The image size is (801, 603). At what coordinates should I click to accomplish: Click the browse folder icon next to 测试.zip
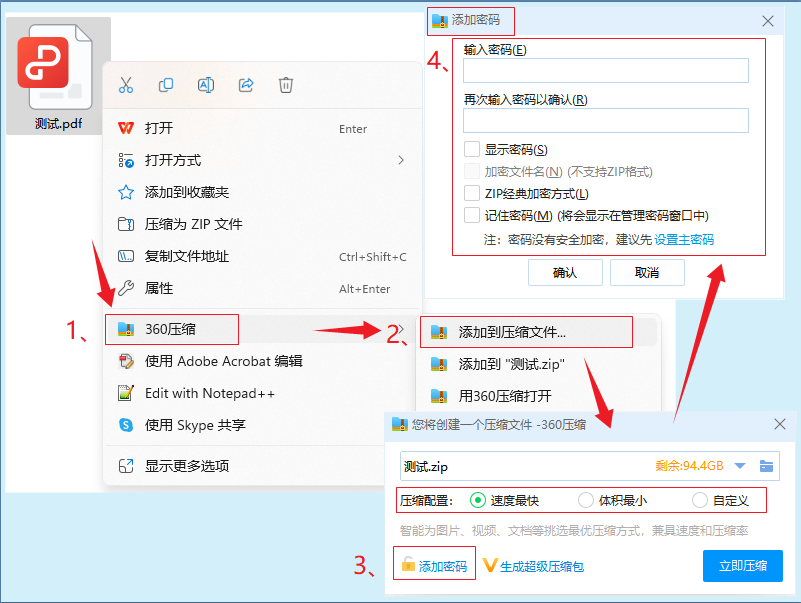[x=766, y=466]
